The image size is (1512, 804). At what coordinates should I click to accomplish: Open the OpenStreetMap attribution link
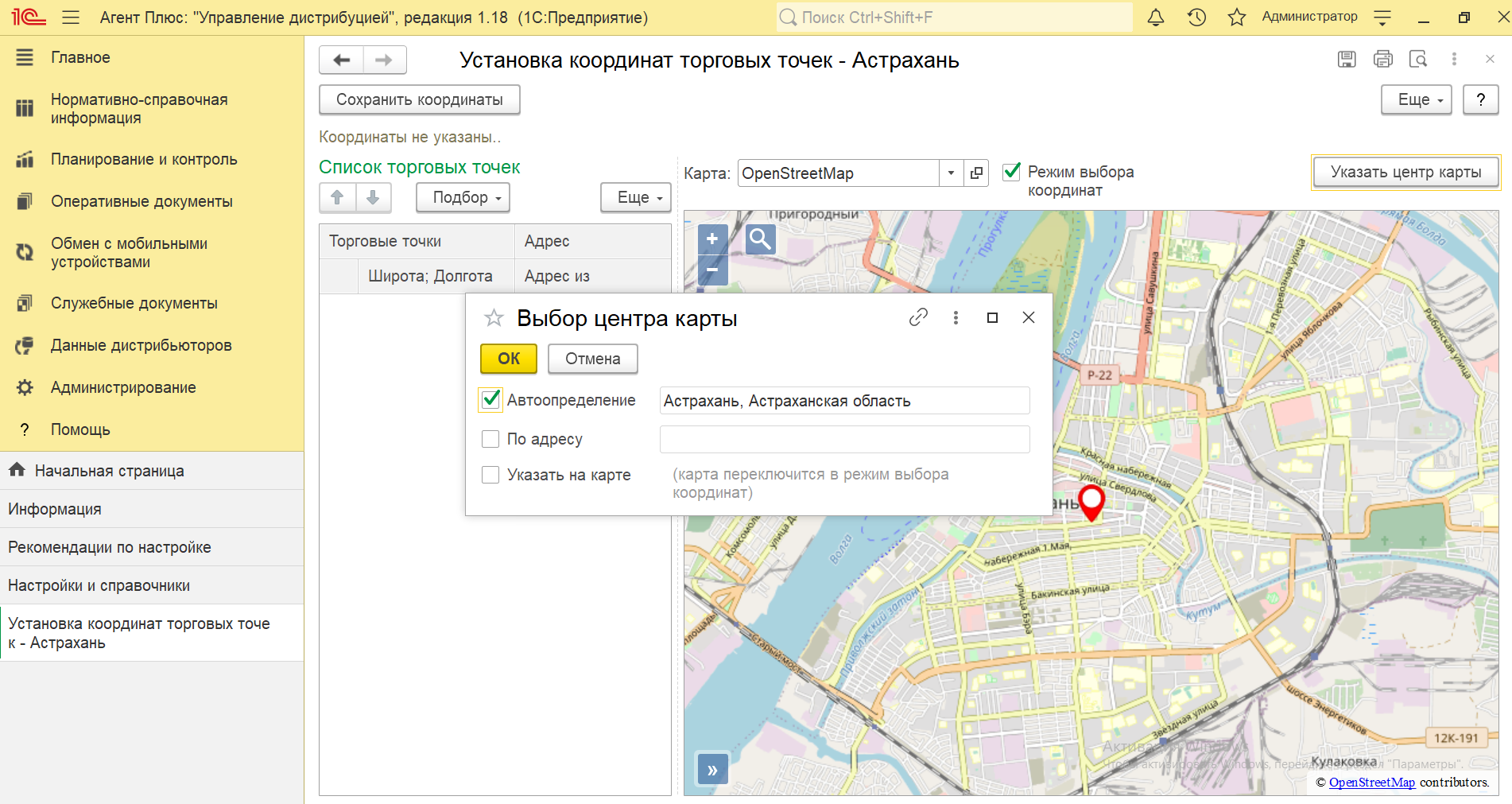[1372, 782]
